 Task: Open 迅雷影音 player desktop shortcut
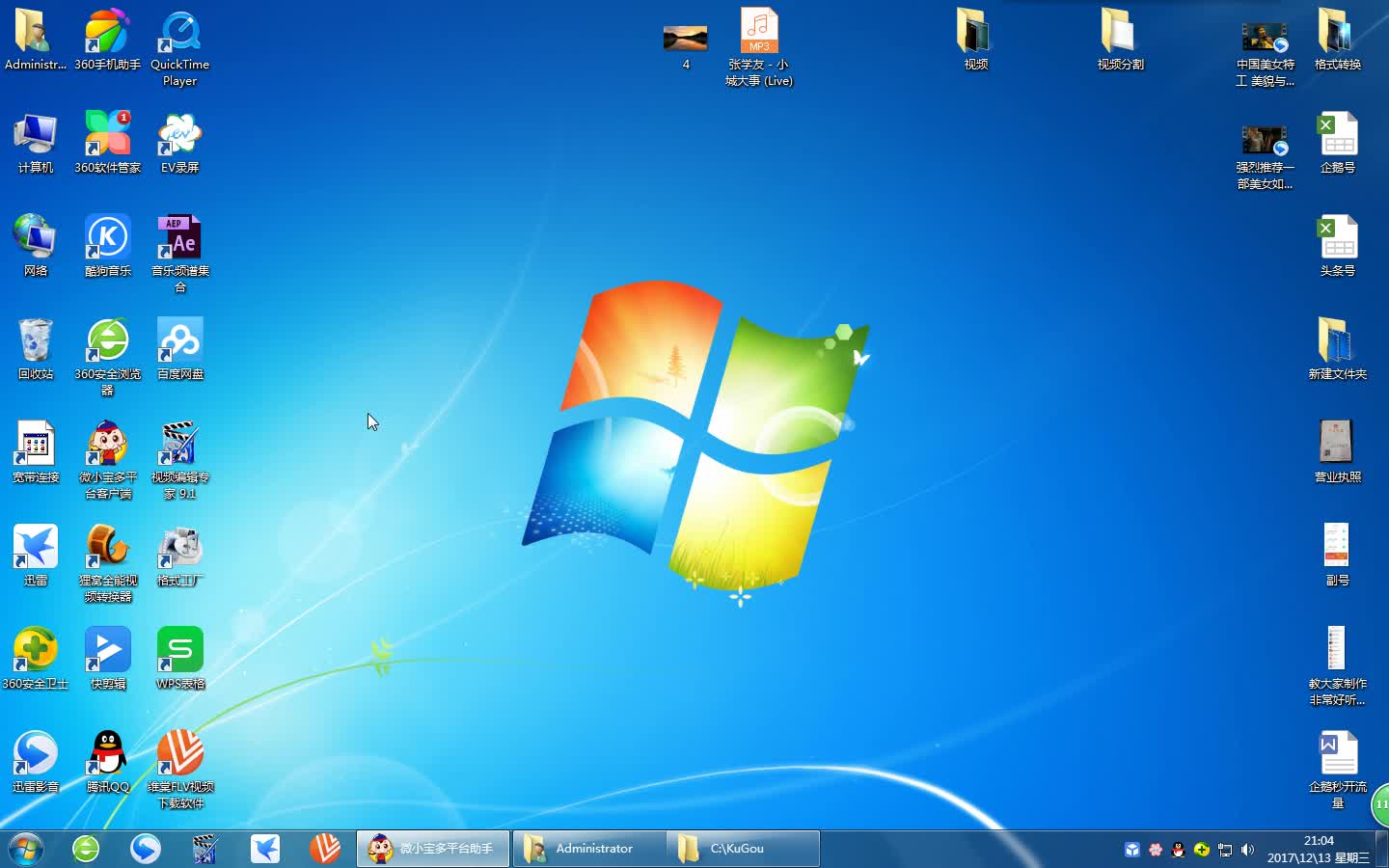point(36,762)
